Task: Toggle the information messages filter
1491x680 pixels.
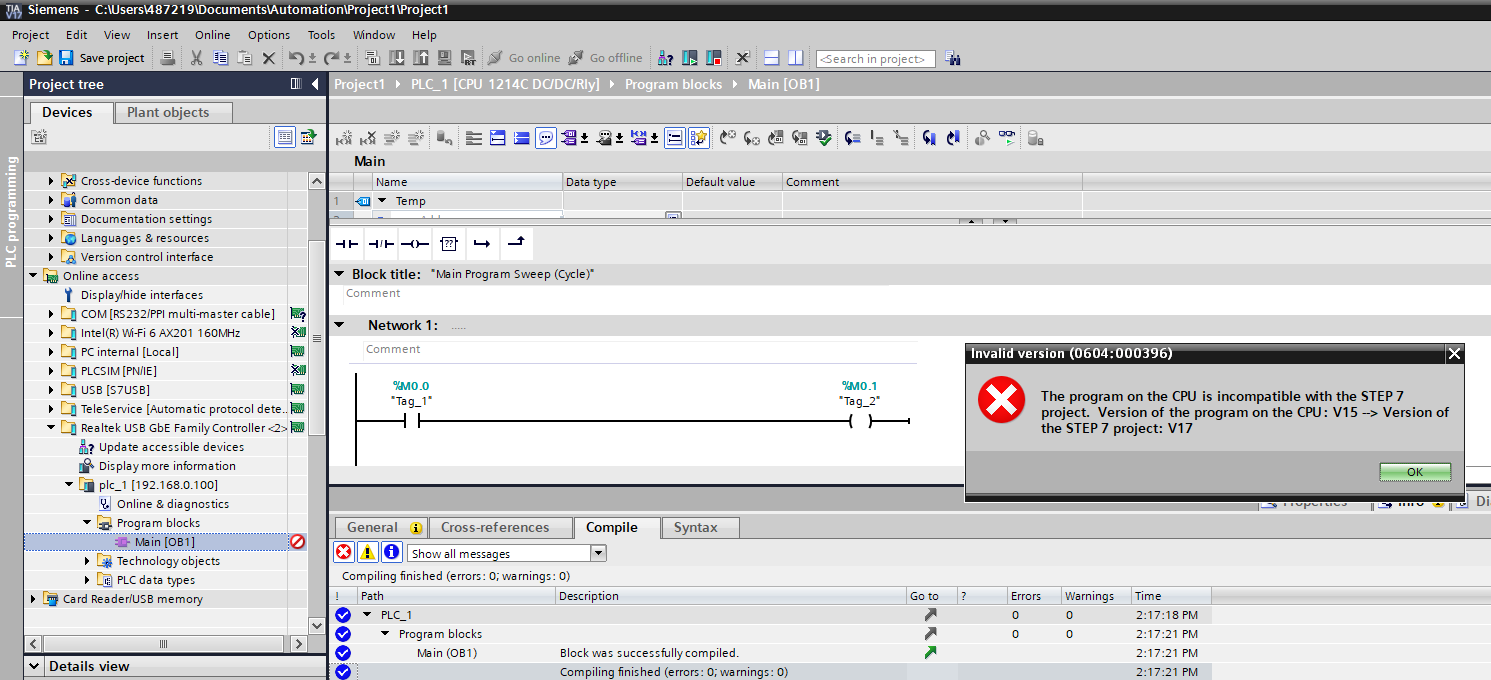Action: (392, 553)
